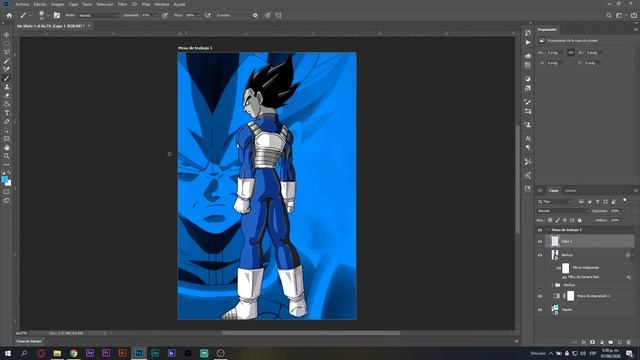Viewport: 640px width, 360px height.
Task: Create a new layer icon
Action: [620, 342]
